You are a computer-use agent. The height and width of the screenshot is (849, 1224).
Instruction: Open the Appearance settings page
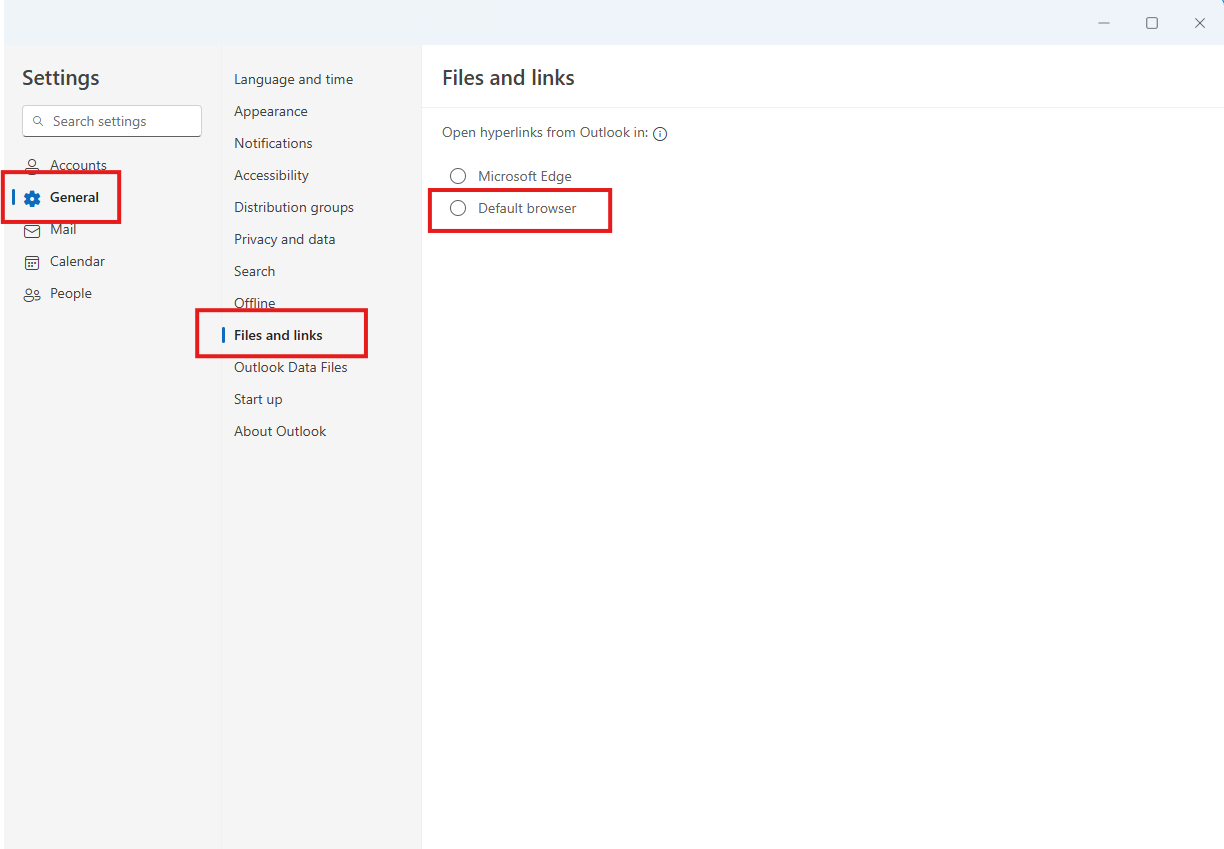270,111
